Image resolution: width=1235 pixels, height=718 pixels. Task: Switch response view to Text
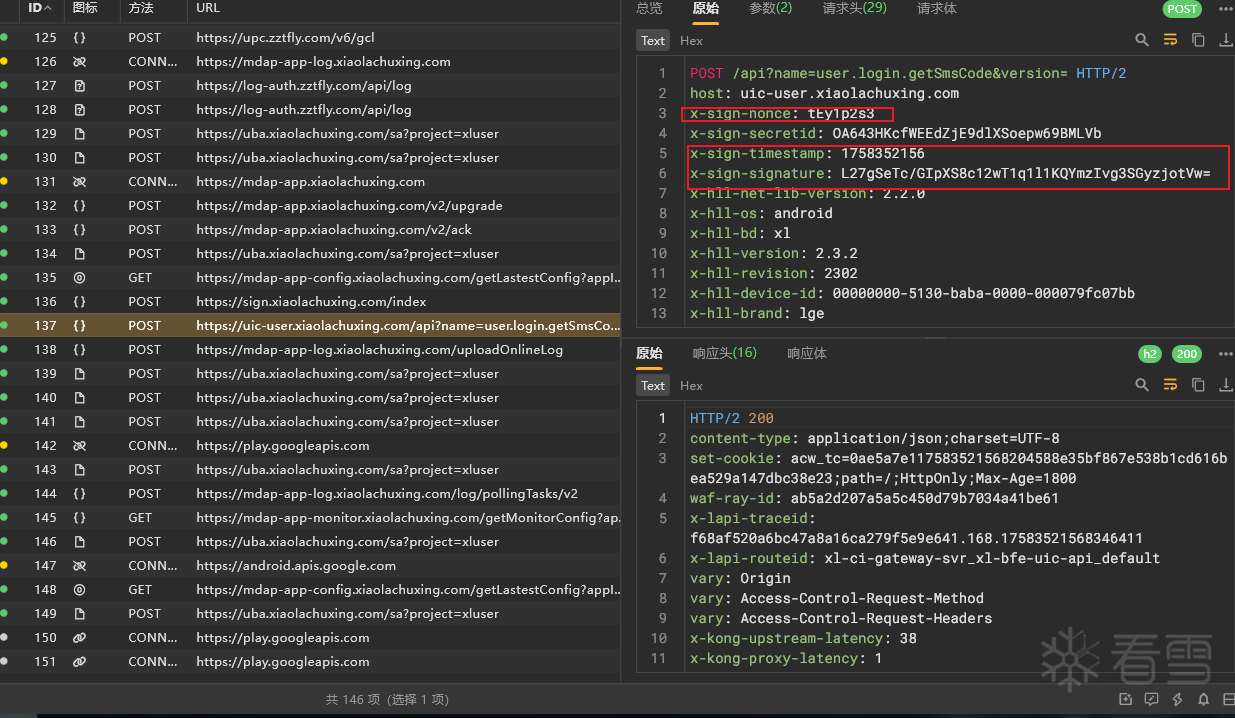(653, 386)
